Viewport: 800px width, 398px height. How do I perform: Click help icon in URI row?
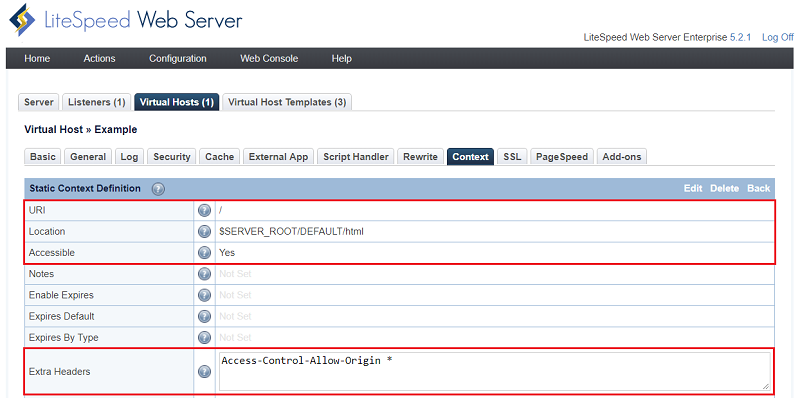pos(204,210)
